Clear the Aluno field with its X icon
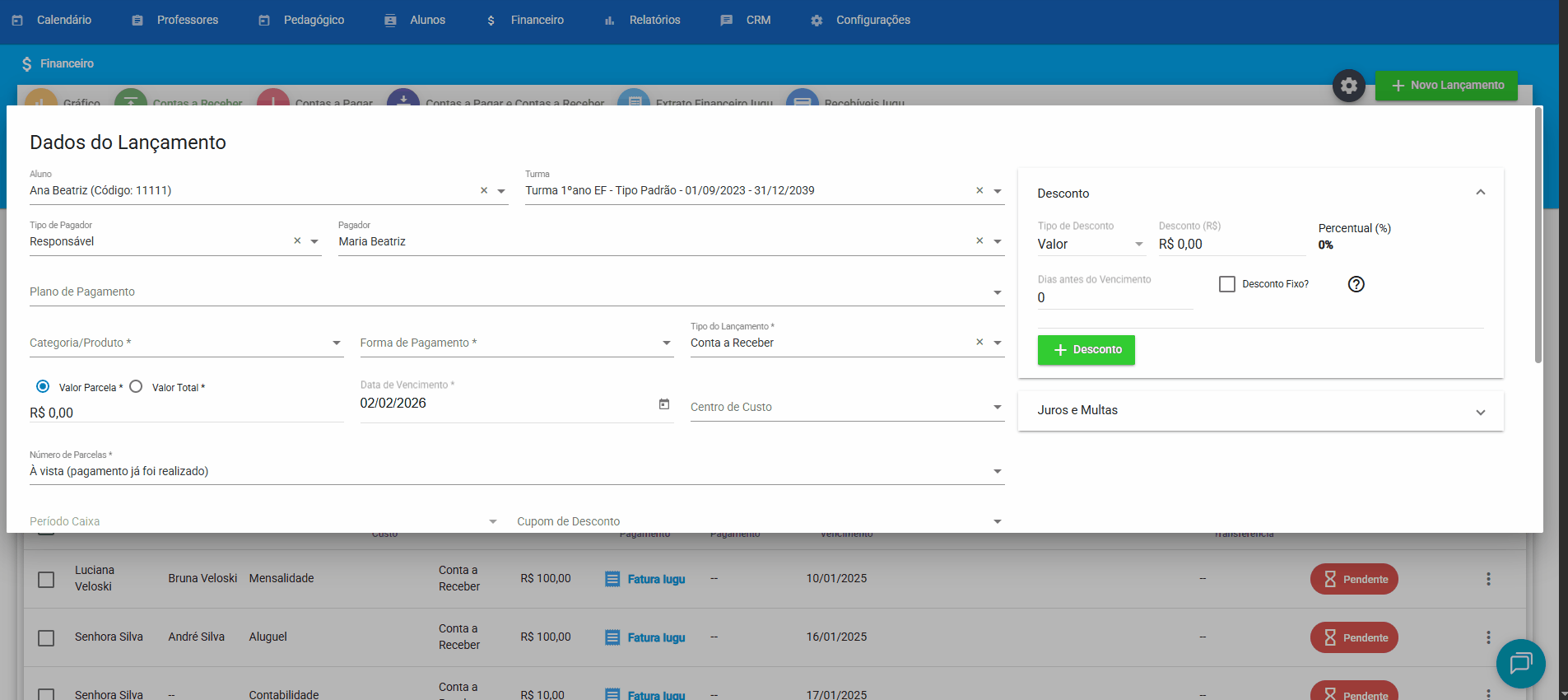1568x700 pixels. tap(484, 191)
